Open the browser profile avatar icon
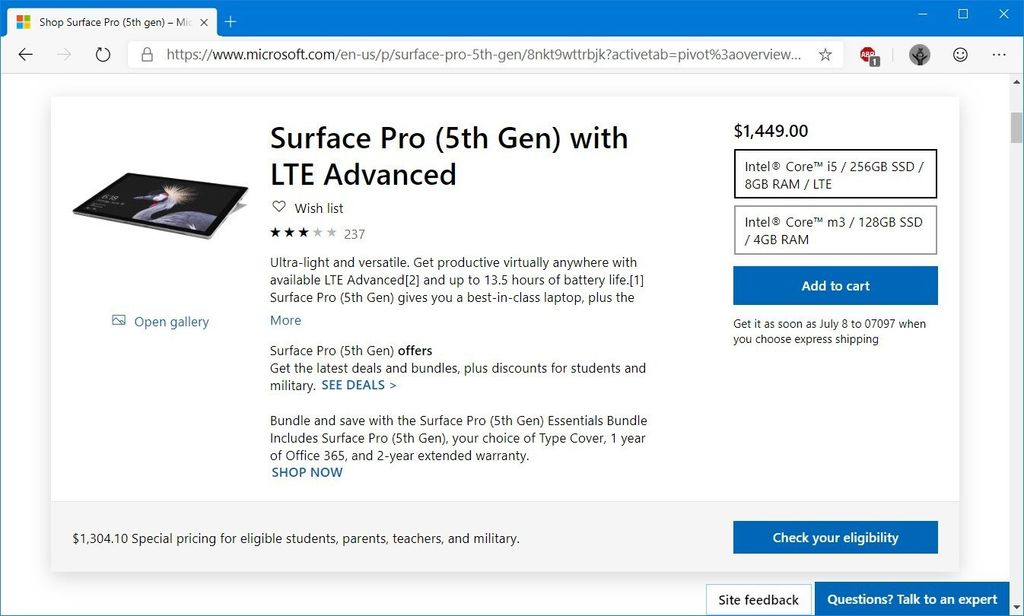Screen dimensions: 1024x616 coord(919,55)
